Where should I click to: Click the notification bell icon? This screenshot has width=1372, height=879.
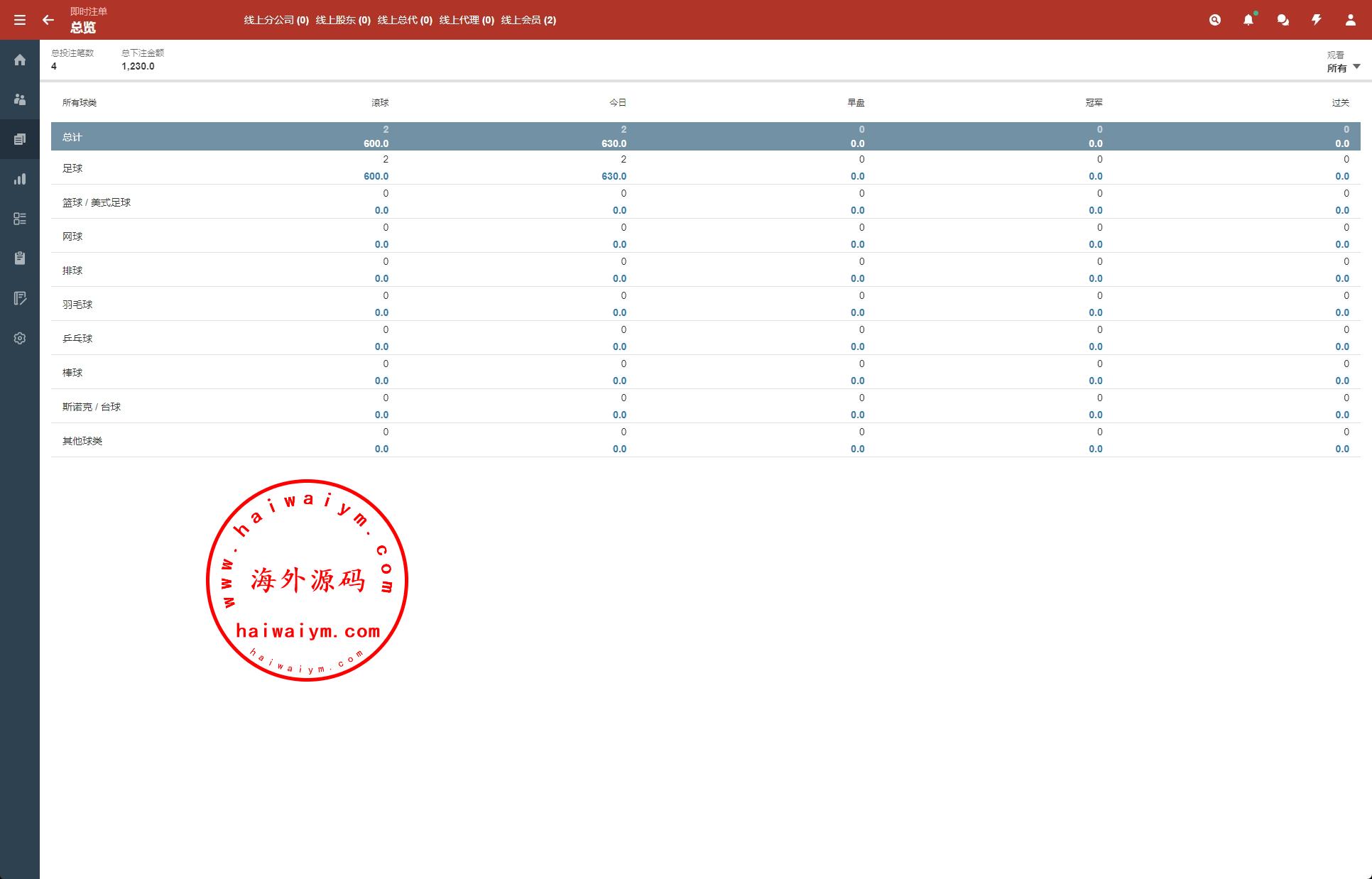1248,20
